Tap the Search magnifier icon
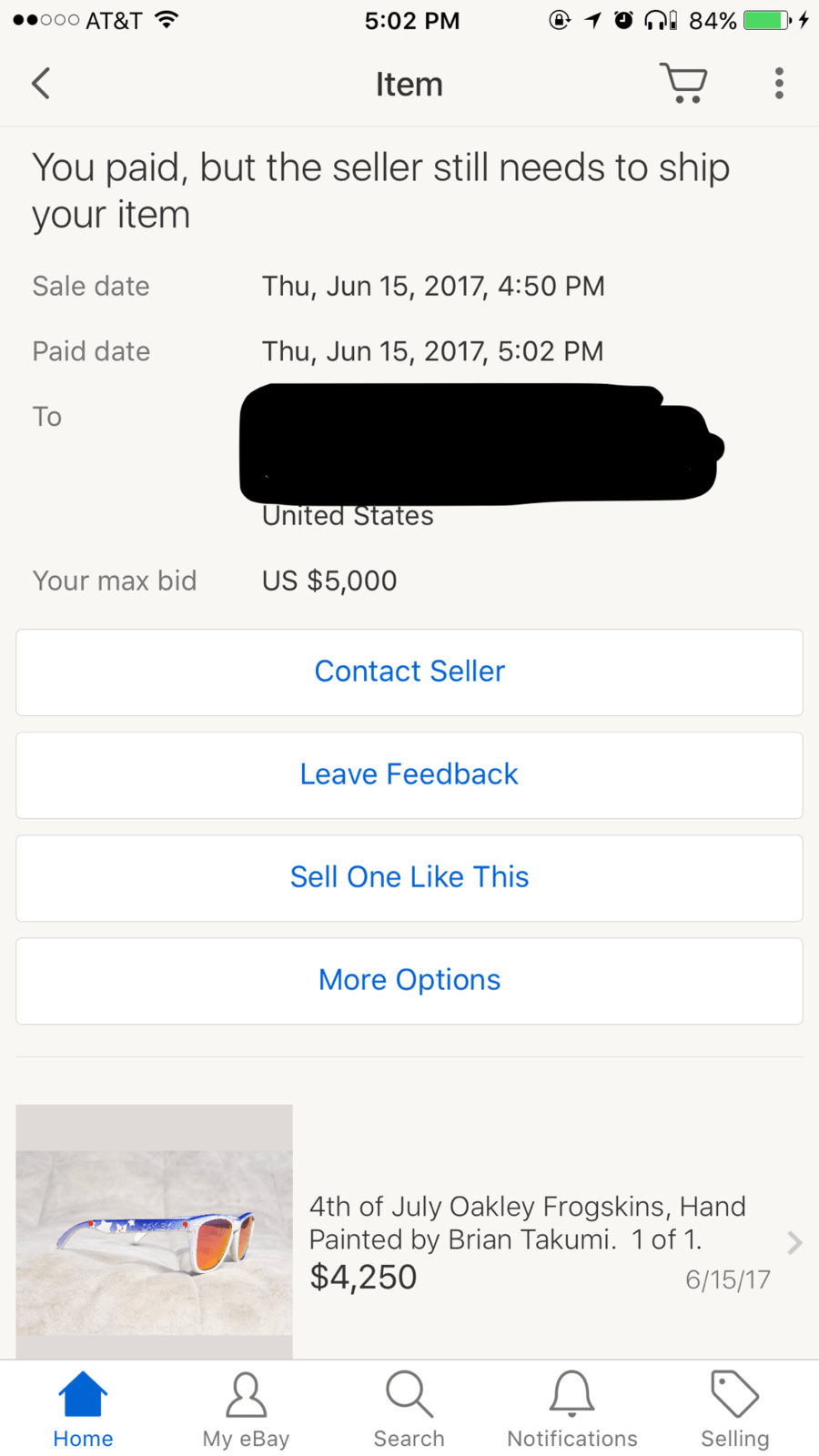 (x=409, y=1395)
